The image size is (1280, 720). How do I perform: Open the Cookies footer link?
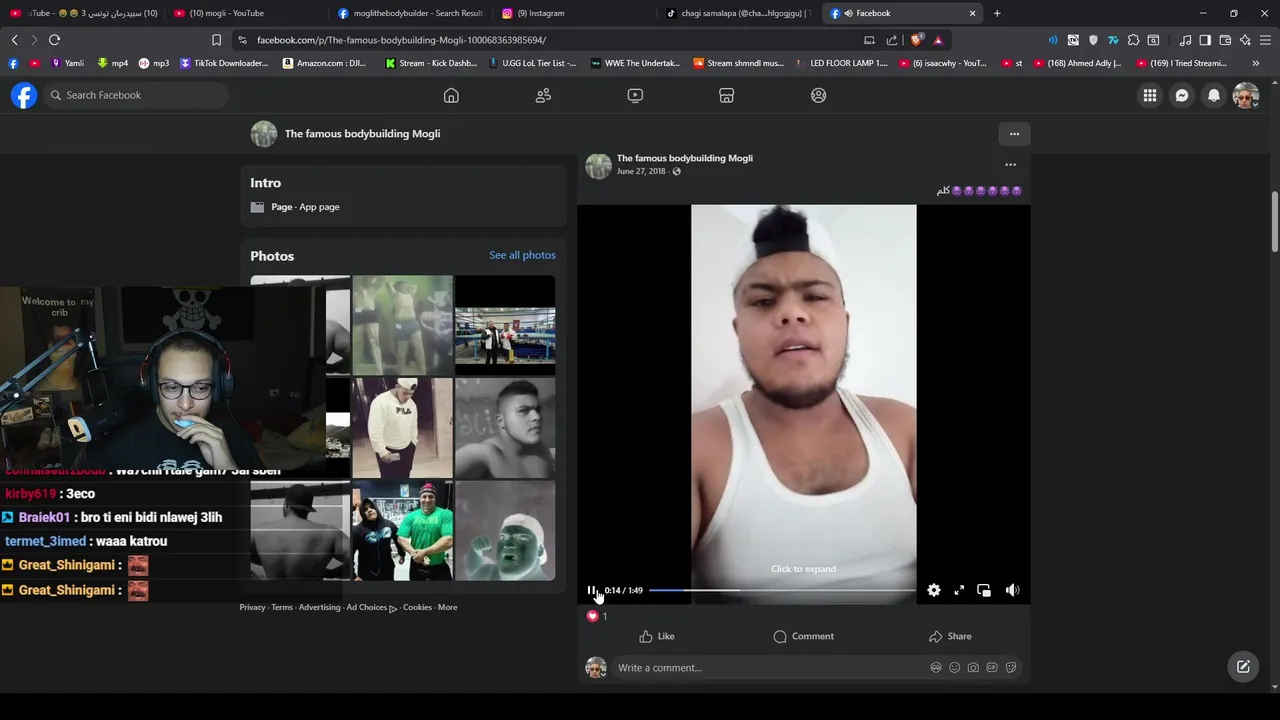pyautogui.click(x=417, y=607)
